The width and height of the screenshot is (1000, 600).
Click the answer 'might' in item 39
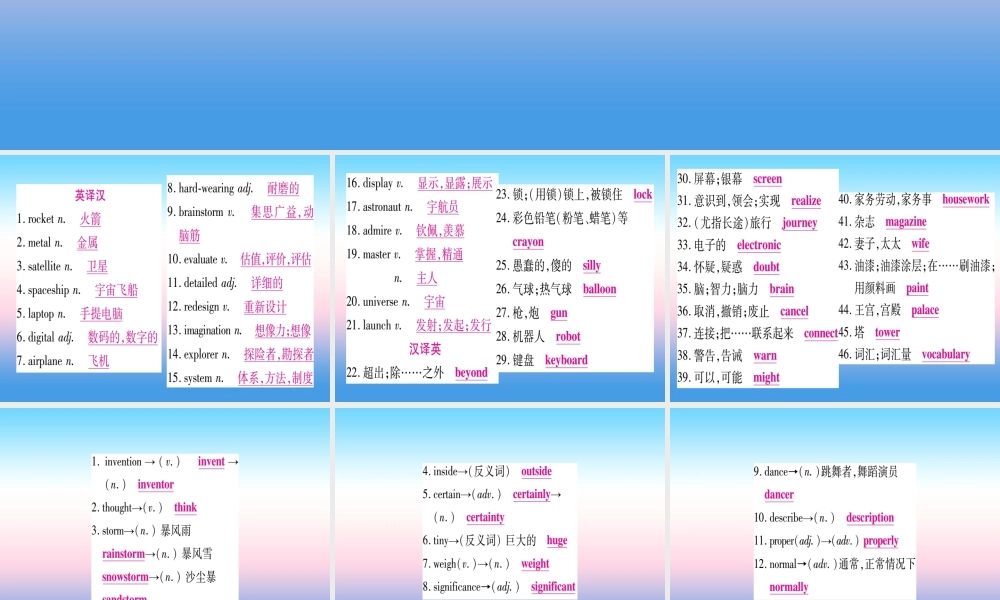(x=767, y=378)
